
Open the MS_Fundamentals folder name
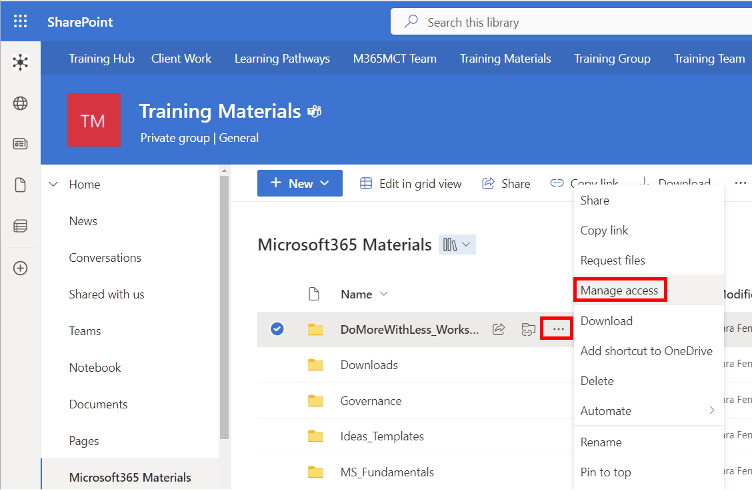[x=387, y=472]
